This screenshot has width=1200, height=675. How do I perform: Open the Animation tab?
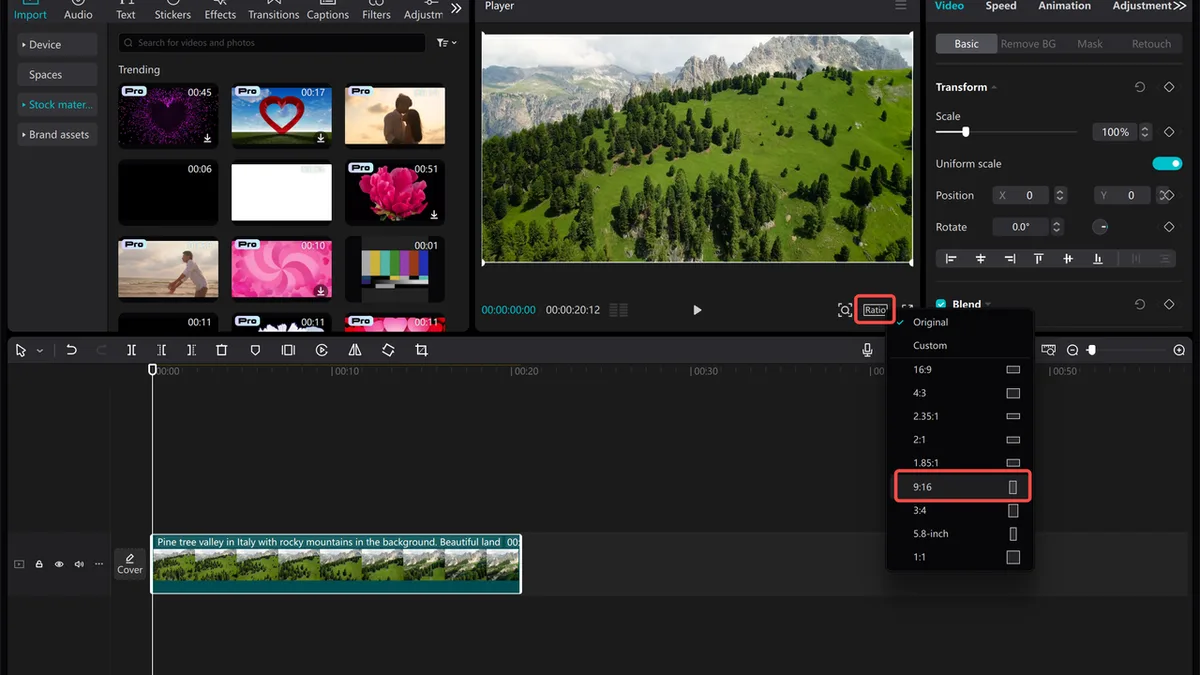(1064, 6)
